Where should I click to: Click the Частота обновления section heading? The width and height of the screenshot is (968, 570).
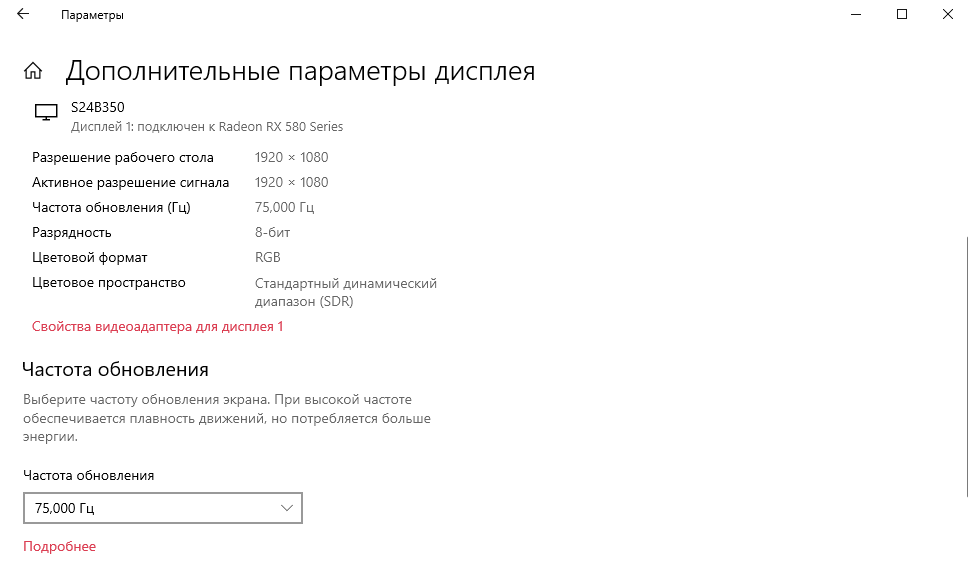(x=115, y=369)
